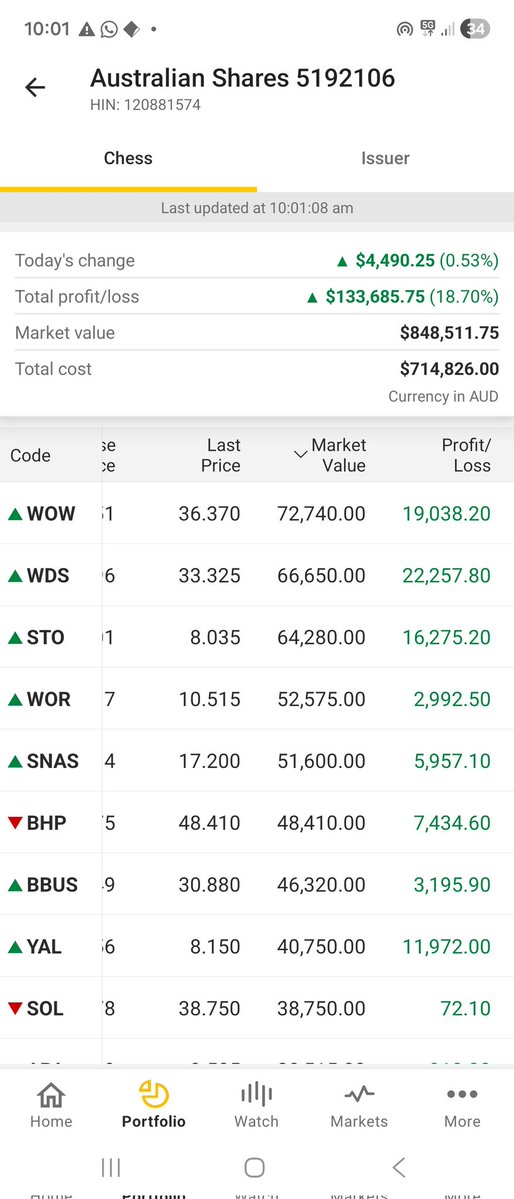Tap Last updated at 10:01:08 am banner
The width and height of the screenshot is (514, 1199).
[257, 208]
